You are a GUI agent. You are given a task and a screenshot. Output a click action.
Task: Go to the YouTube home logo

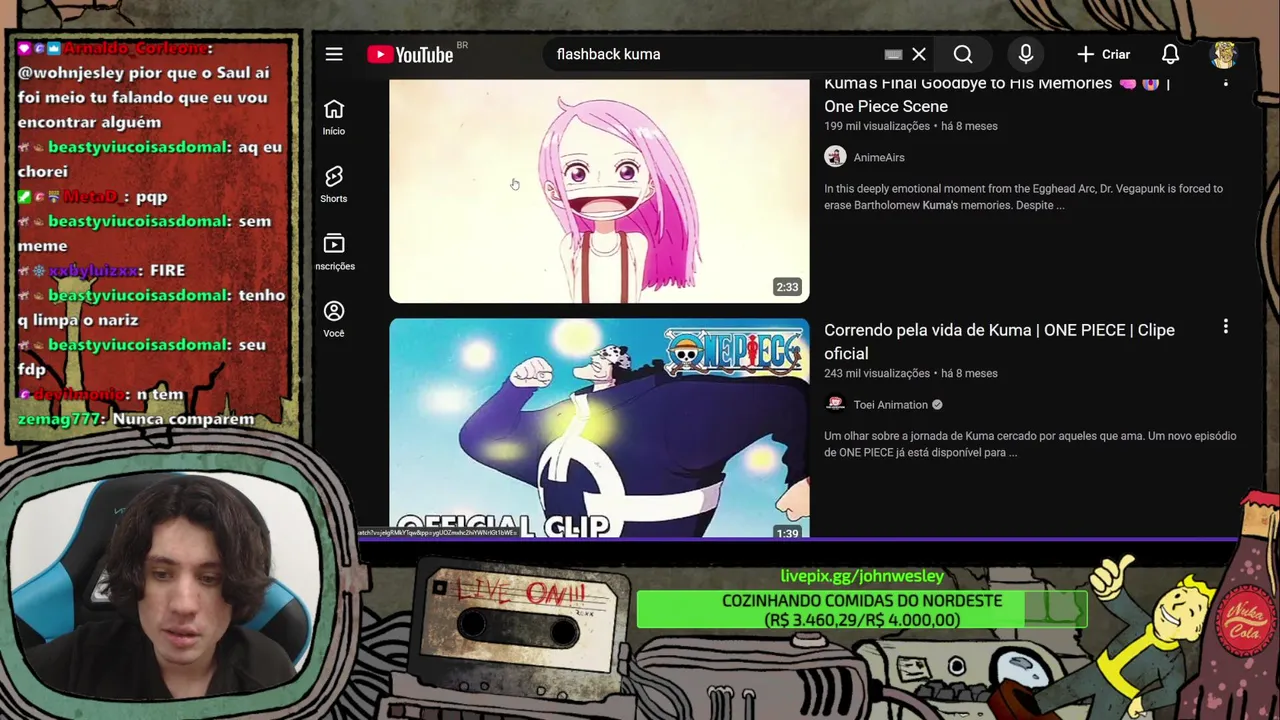pyautogui.click(x=410, y=55)
